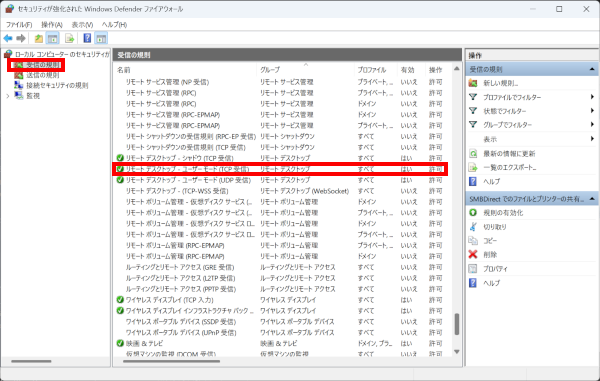Collapse the SMBDirect actions section
The width and height of the screenshot is (600, 381).
click(x=592, y=199)
